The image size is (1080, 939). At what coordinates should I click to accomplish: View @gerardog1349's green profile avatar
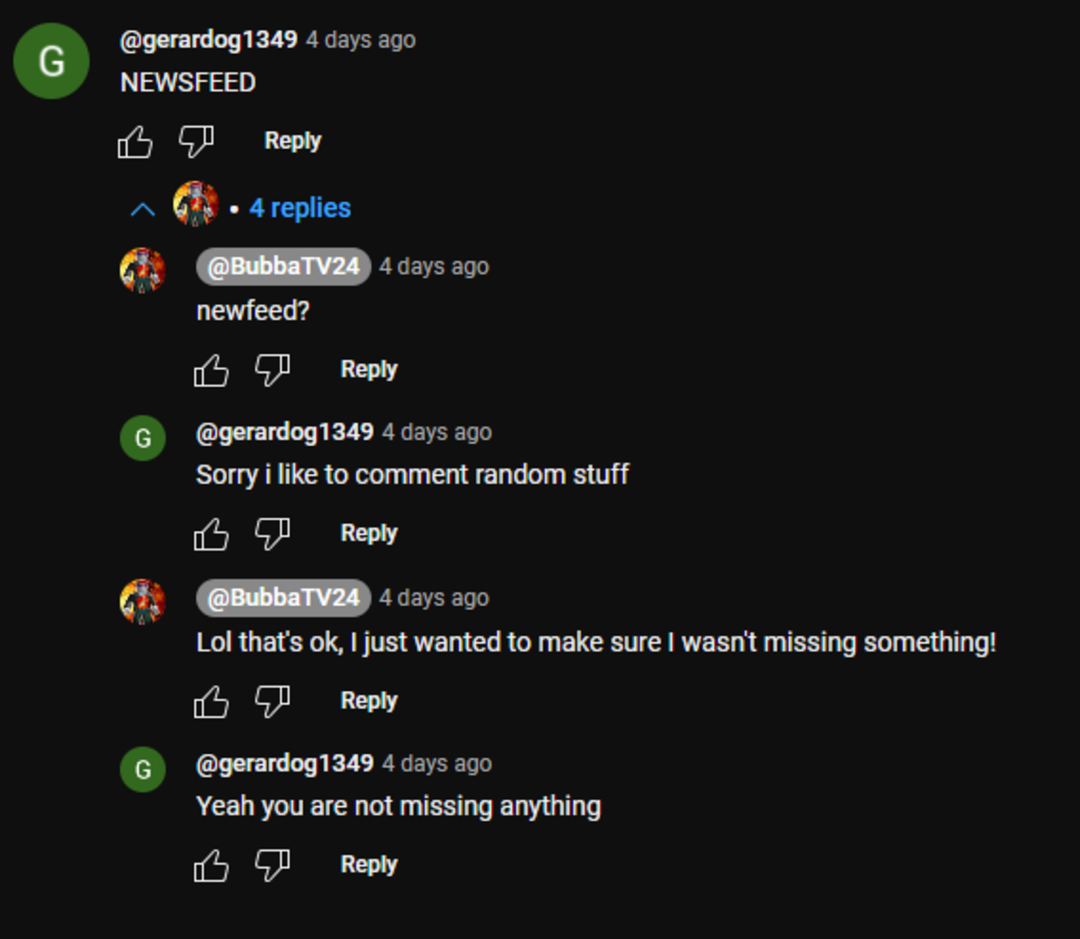[50, 61]
